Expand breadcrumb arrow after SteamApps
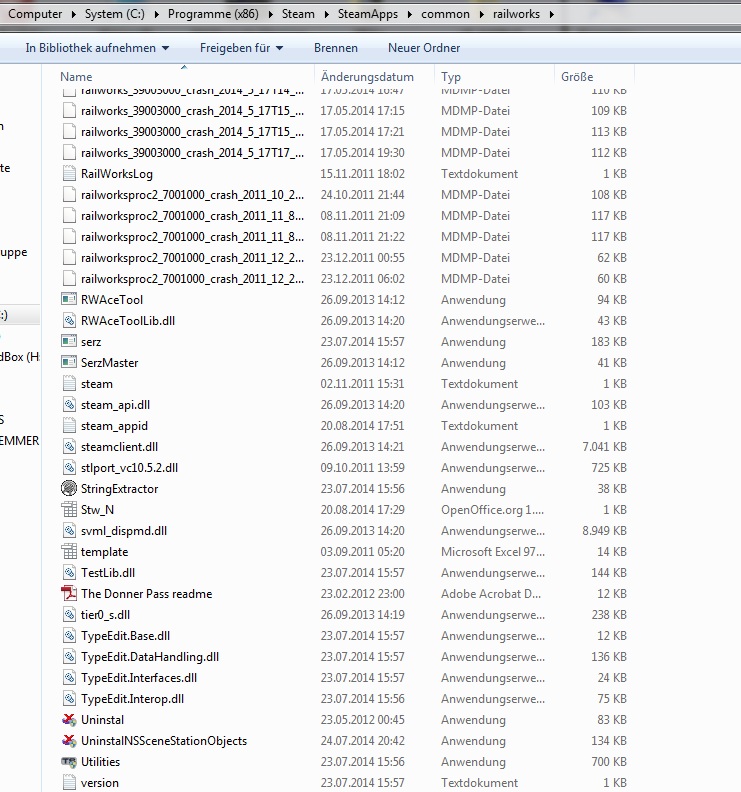 (x=410, y=14)
